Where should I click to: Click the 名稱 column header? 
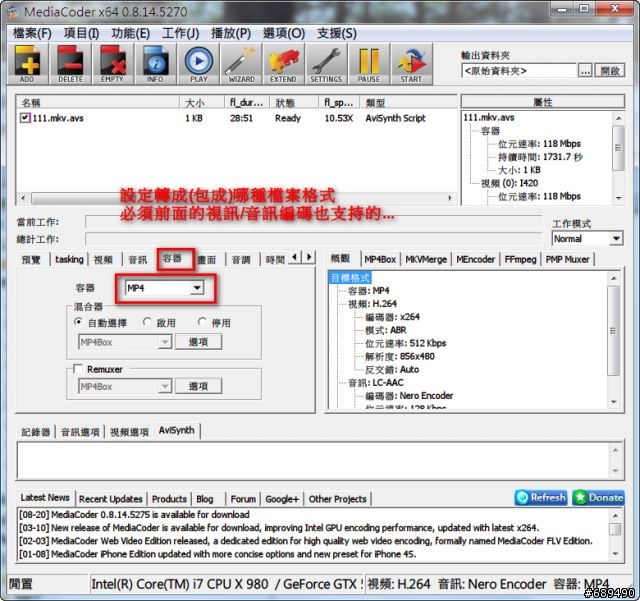tap(98, 102)
